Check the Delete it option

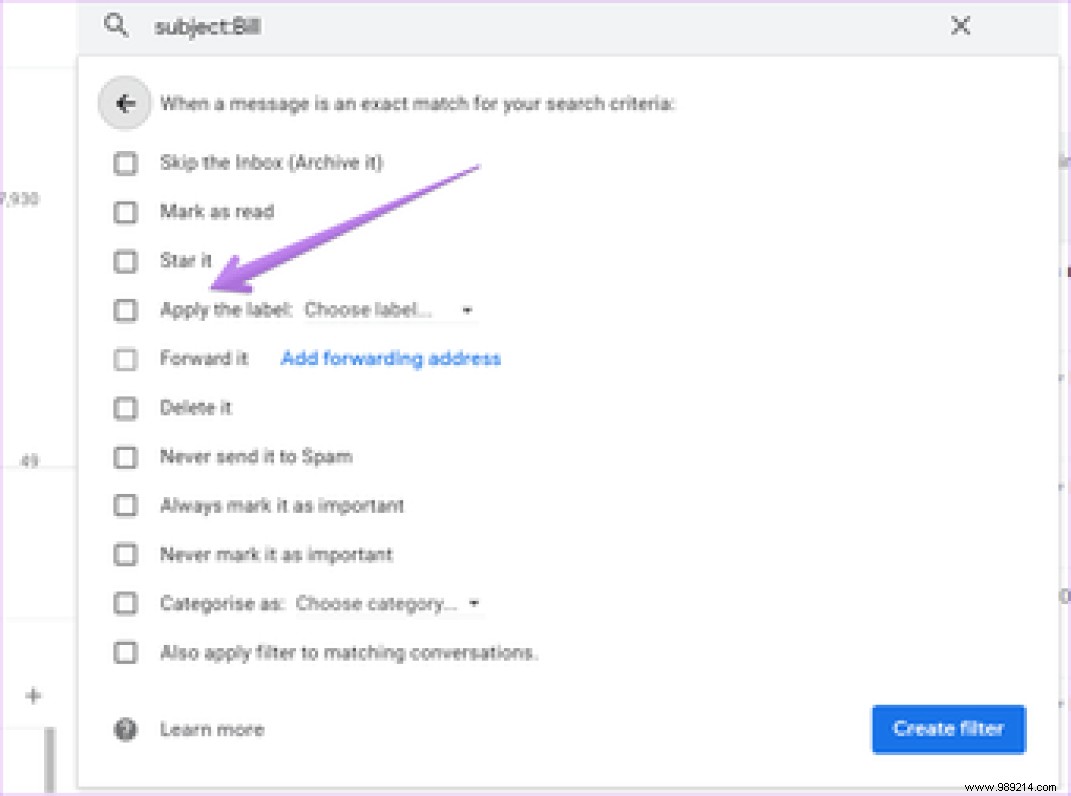pyautogui.click(x=125, y=408)
